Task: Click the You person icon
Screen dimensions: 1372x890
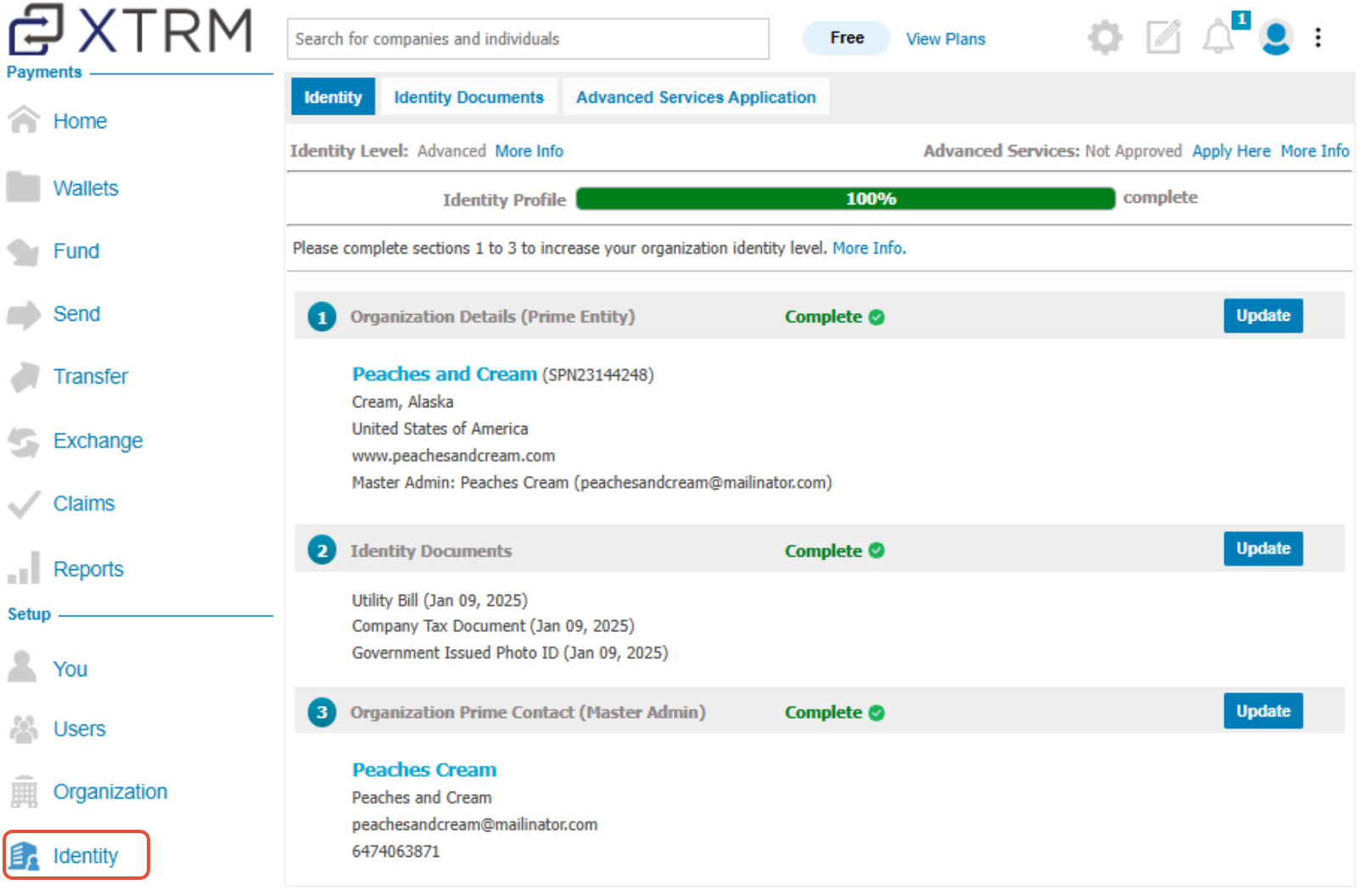Action: [x=22, y=668]
